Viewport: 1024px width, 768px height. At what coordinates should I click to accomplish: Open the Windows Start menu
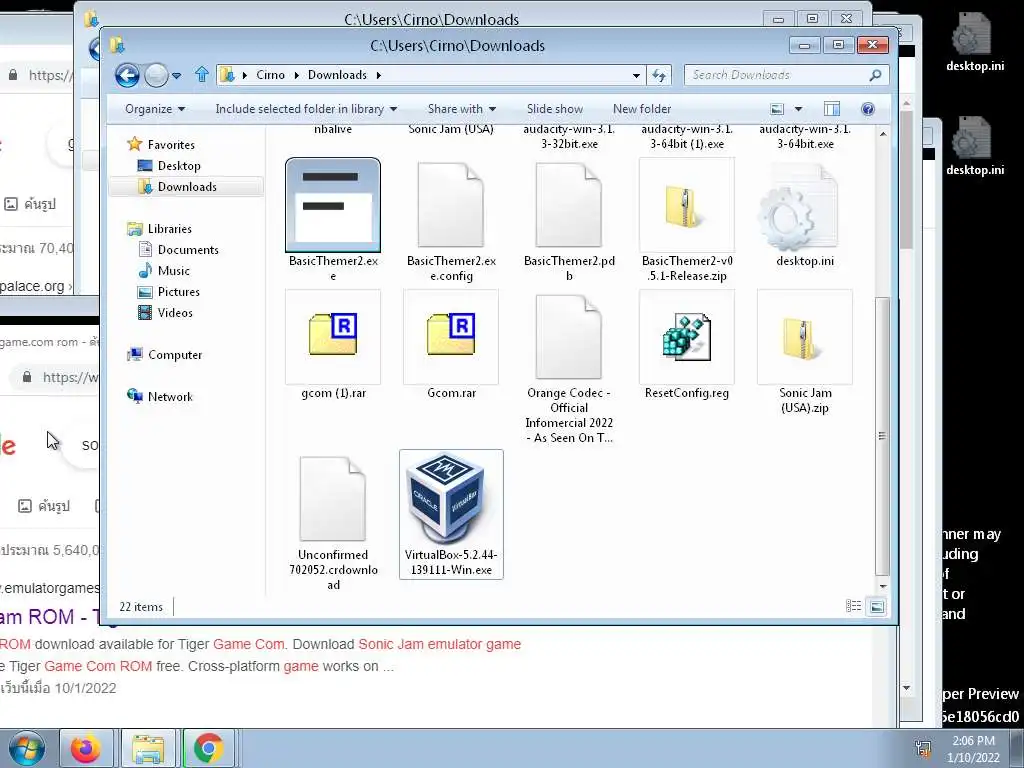27,748
